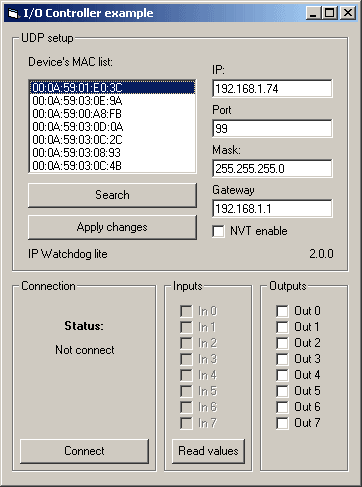This screenshot has height=487, width=362.
Task: Select MAC address 00:0A:59:00:A8:FB
Action: coord(113,114)
